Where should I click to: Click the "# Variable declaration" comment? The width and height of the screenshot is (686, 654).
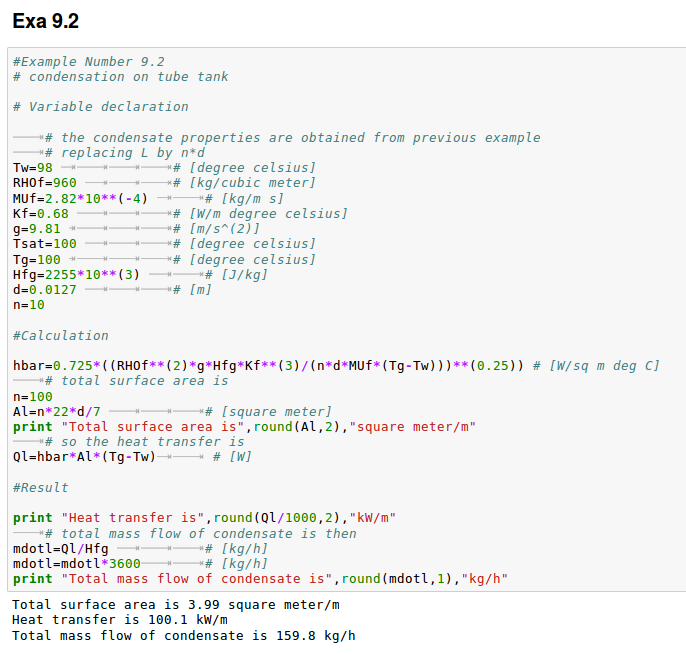coord(100,107)
